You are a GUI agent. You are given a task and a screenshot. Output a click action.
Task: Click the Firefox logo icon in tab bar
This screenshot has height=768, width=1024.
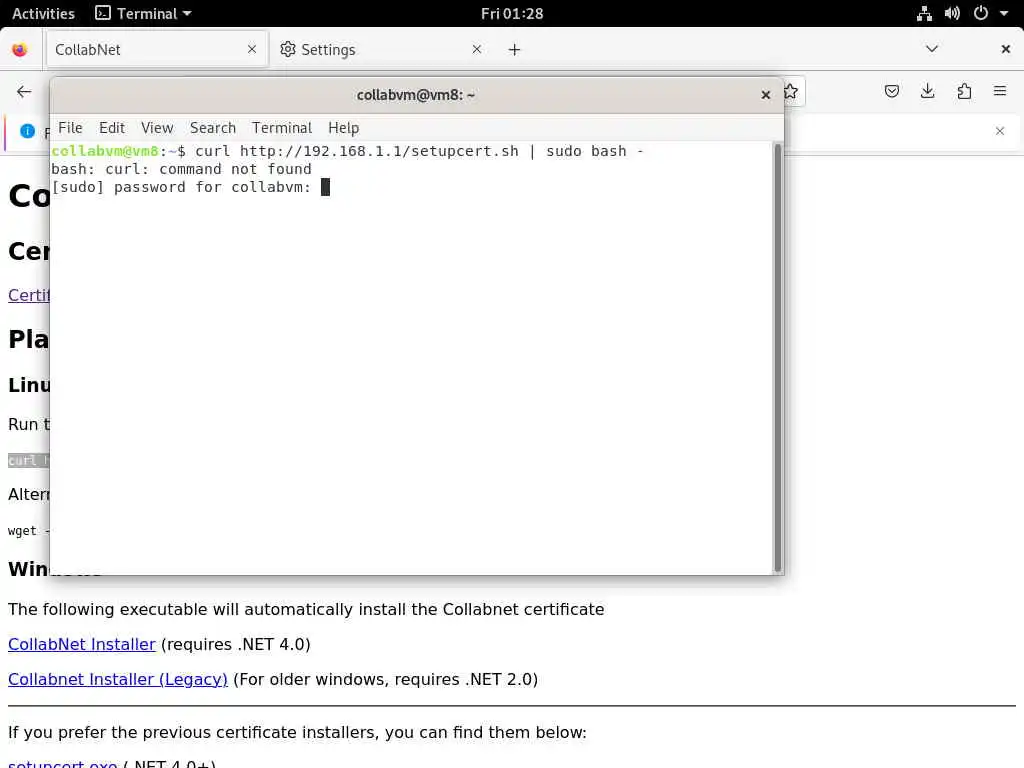point(20,50)
